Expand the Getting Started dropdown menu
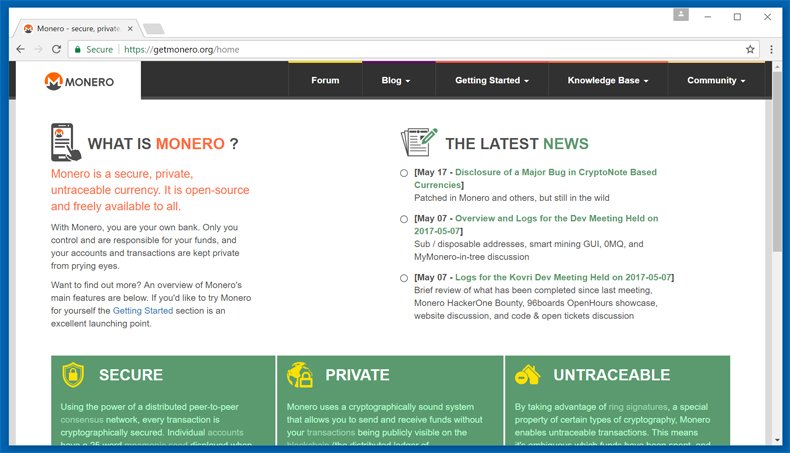This screenshot has height=453, width=790. click(x=492, y=80)
